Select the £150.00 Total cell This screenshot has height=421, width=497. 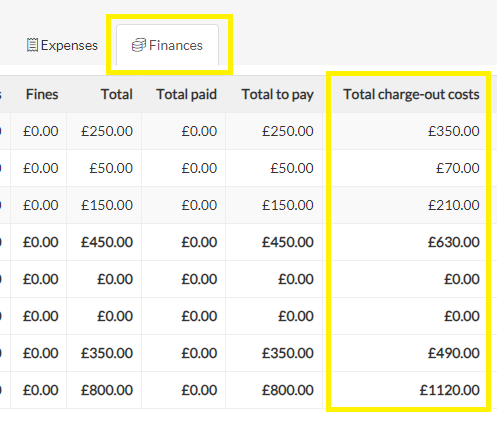click(107, 205)
